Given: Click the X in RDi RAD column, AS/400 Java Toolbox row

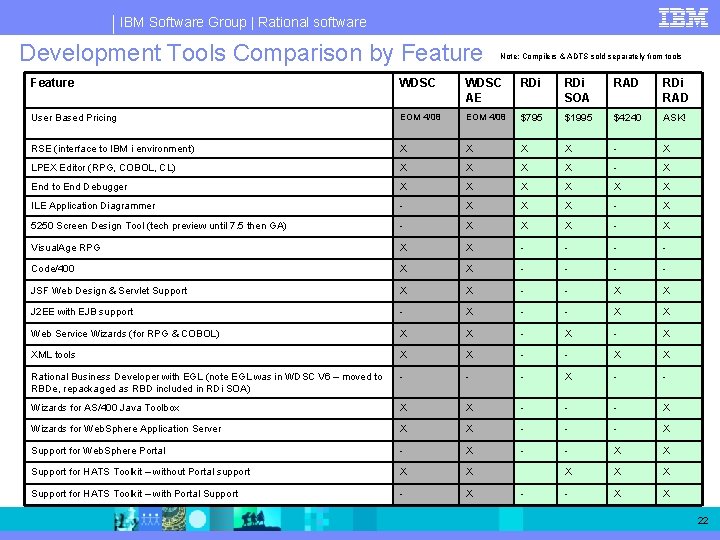Looking at the screenshot, I should coord(667,408).
